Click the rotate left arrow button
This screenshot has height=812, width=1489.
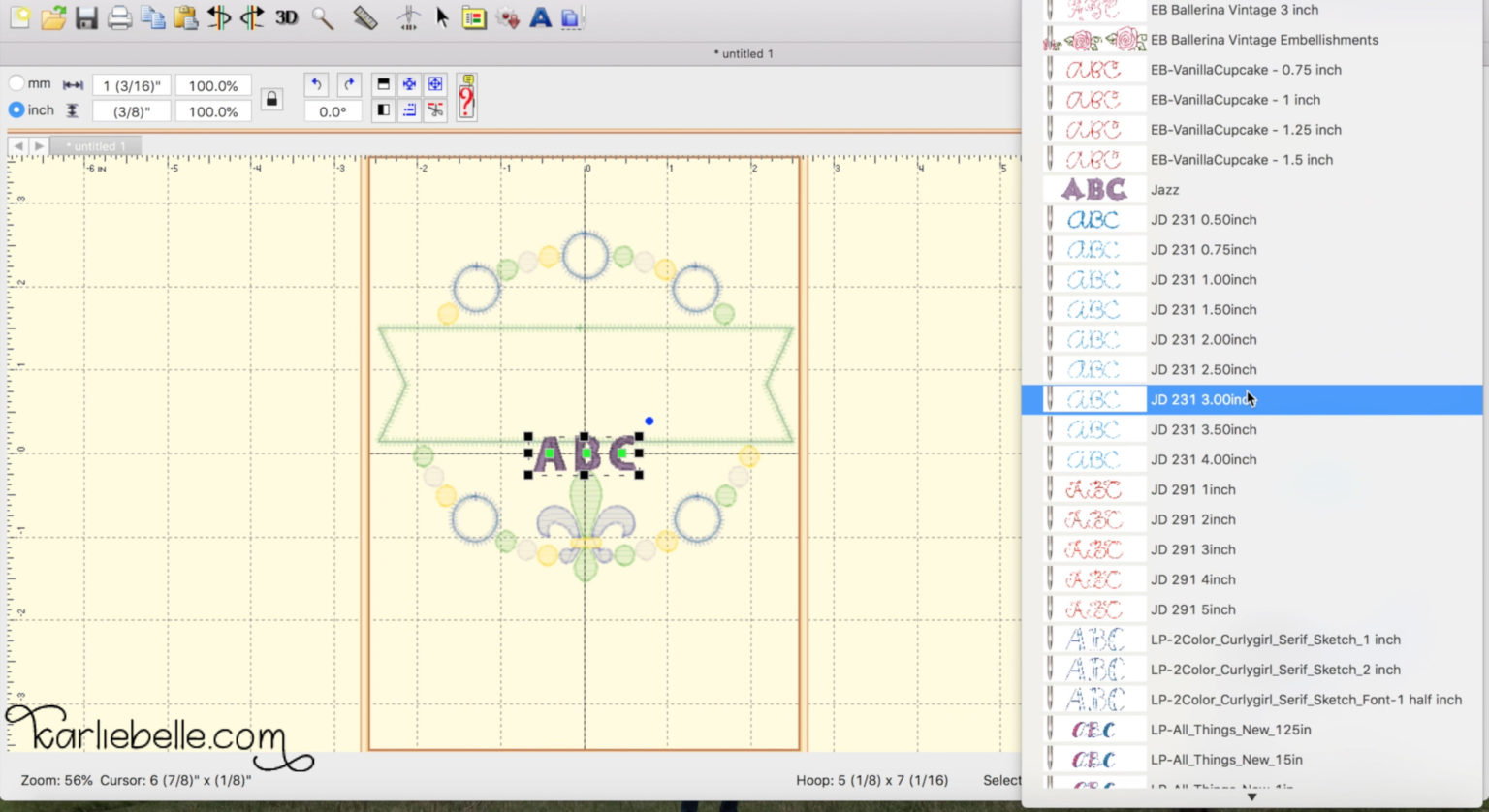(x=316, y=84)
